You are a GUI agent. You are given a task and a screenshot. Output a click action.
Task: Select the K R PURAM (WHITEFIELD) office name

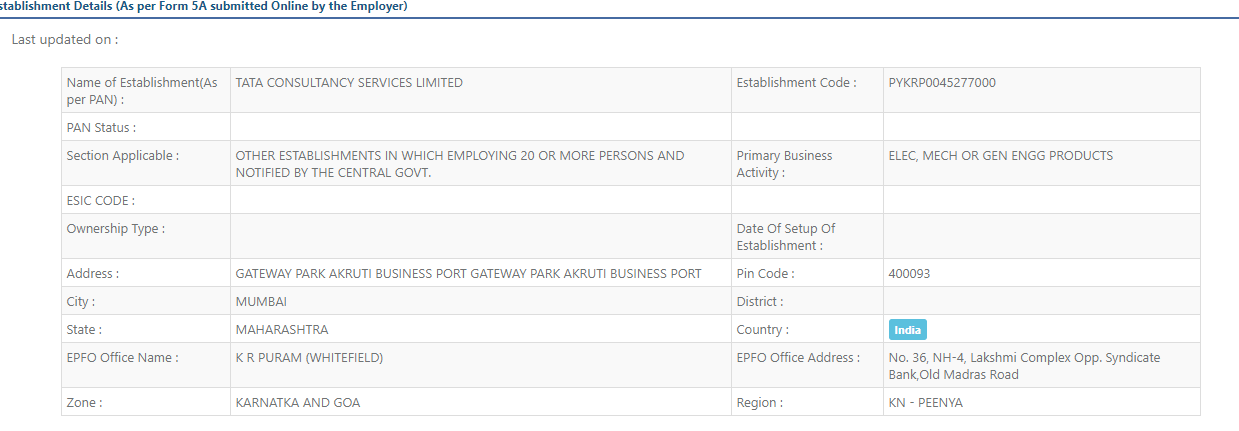(309, 357)
